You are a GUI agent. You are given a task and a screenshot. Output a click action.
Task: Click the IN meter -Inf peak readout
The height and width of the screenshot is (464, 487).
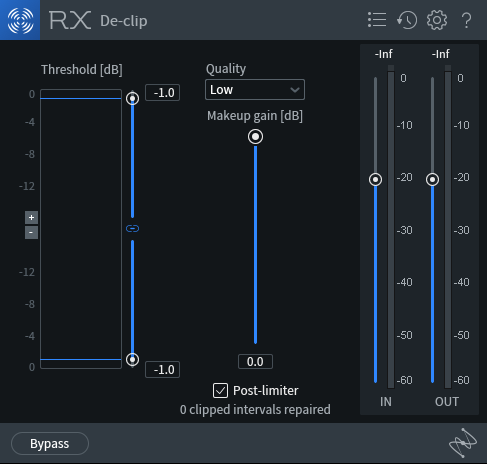pyautogui.click(x=384, y=54)
